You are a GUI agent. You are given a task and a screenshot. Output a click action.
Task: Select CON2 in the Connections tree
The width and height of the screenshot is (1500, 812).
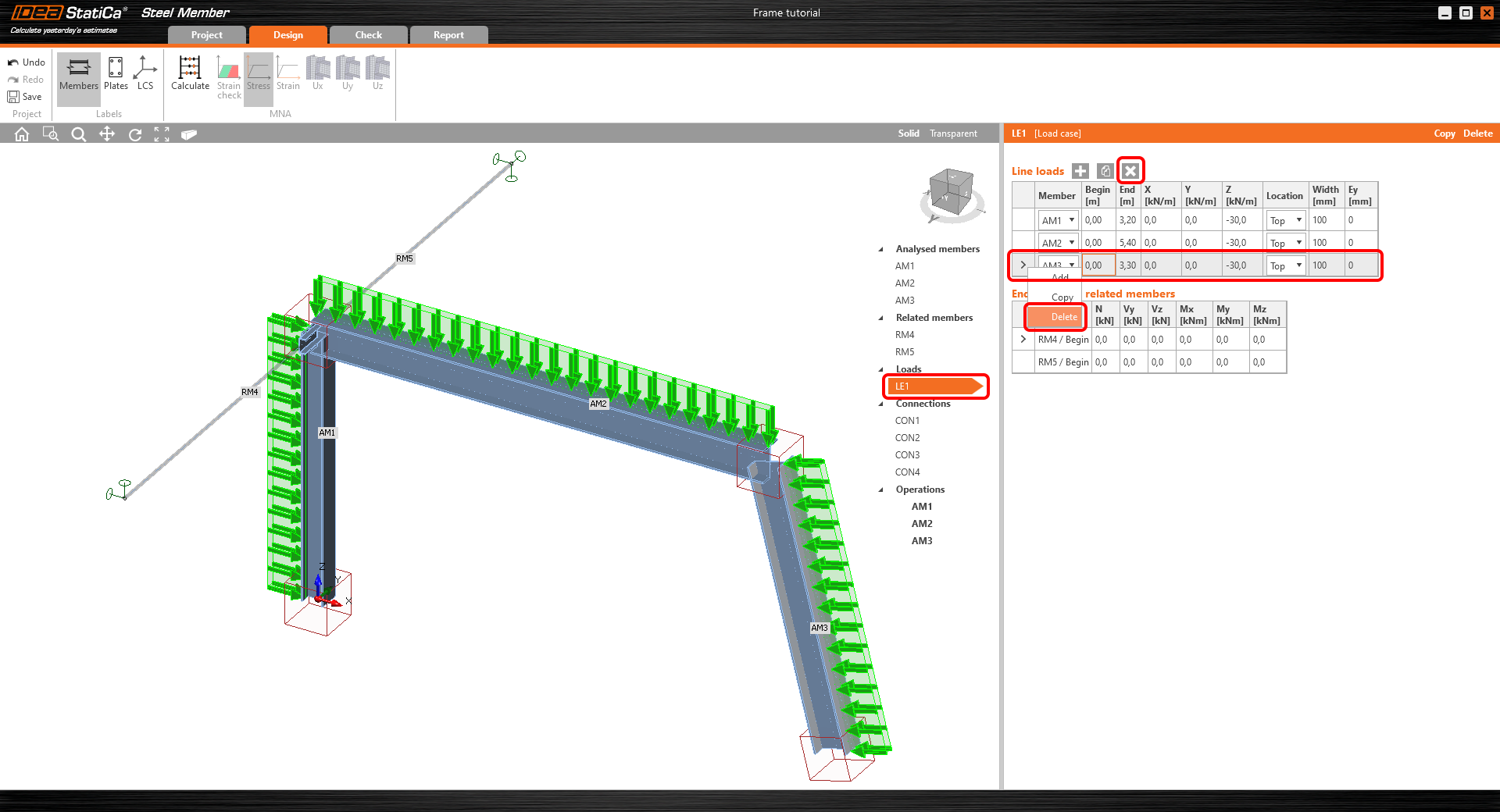[x=907, y=438]
